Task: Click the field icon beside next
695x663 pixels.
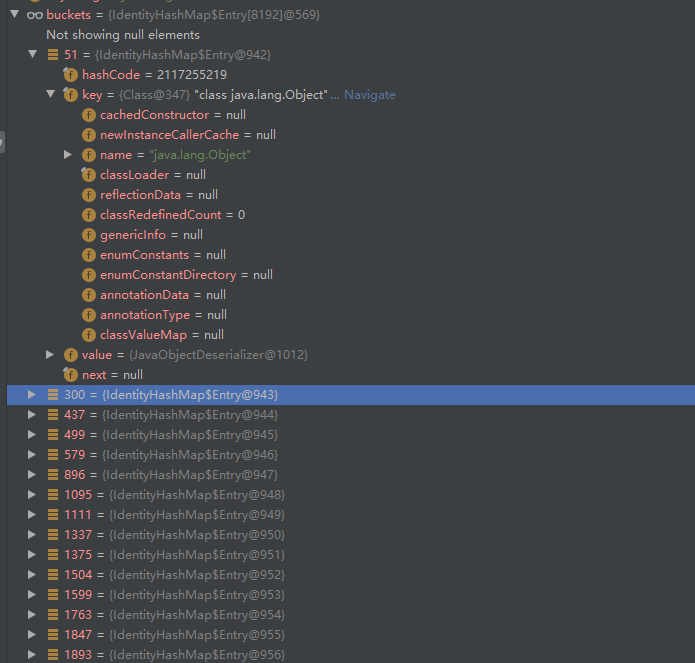Action: 70,374
